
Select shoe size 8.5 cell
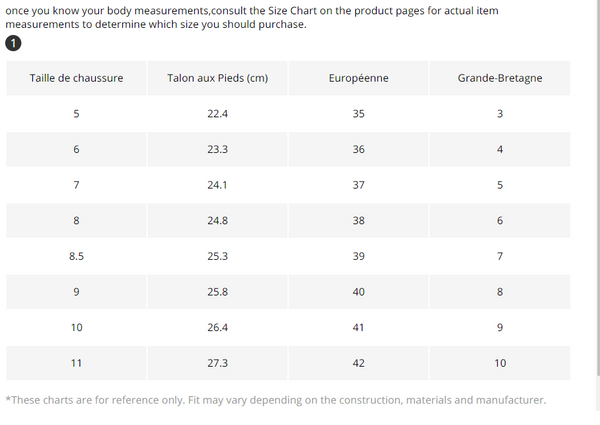pos(76,256)
